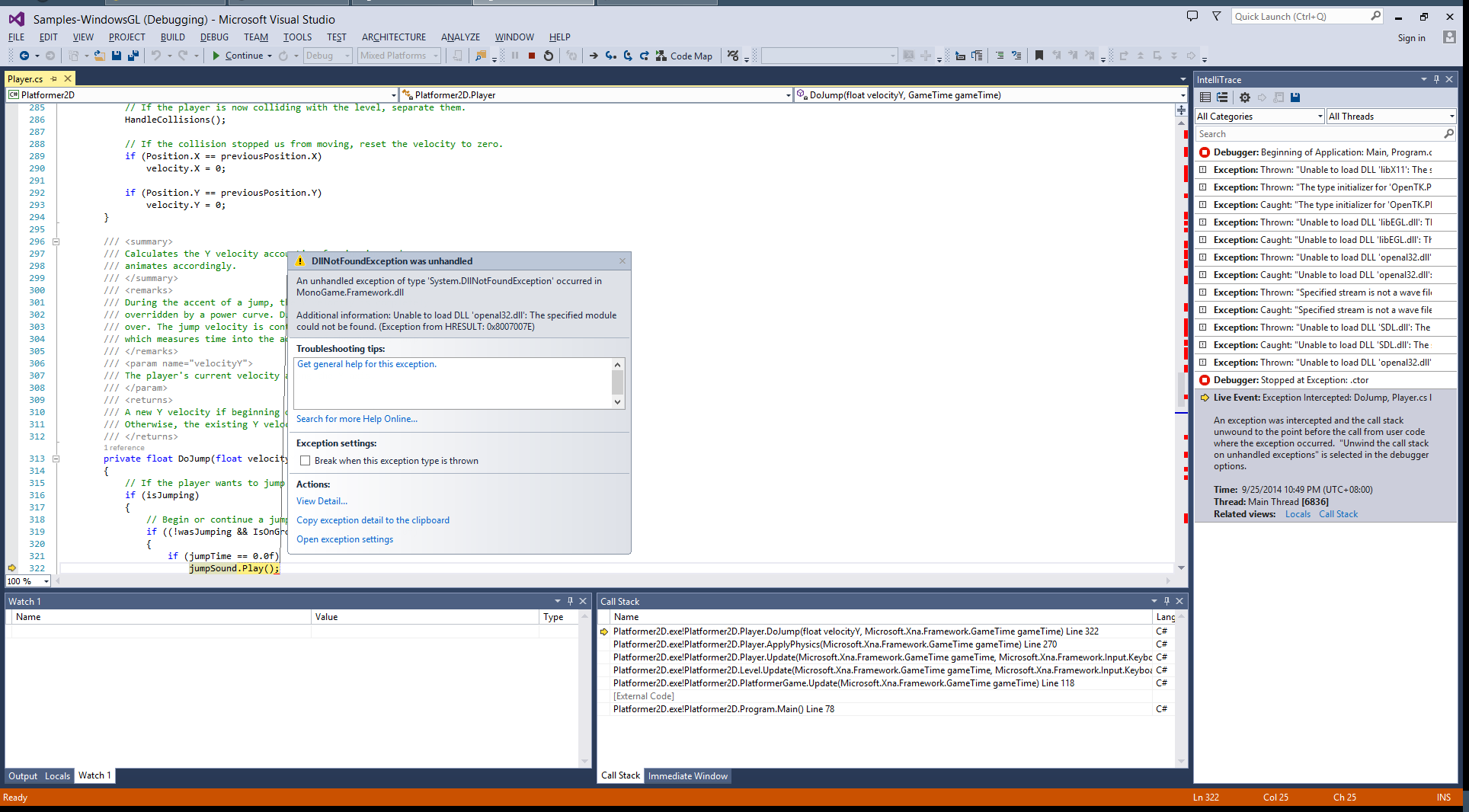Open the Platformer2D.Player class dropdown

click(x=597, y=95)
